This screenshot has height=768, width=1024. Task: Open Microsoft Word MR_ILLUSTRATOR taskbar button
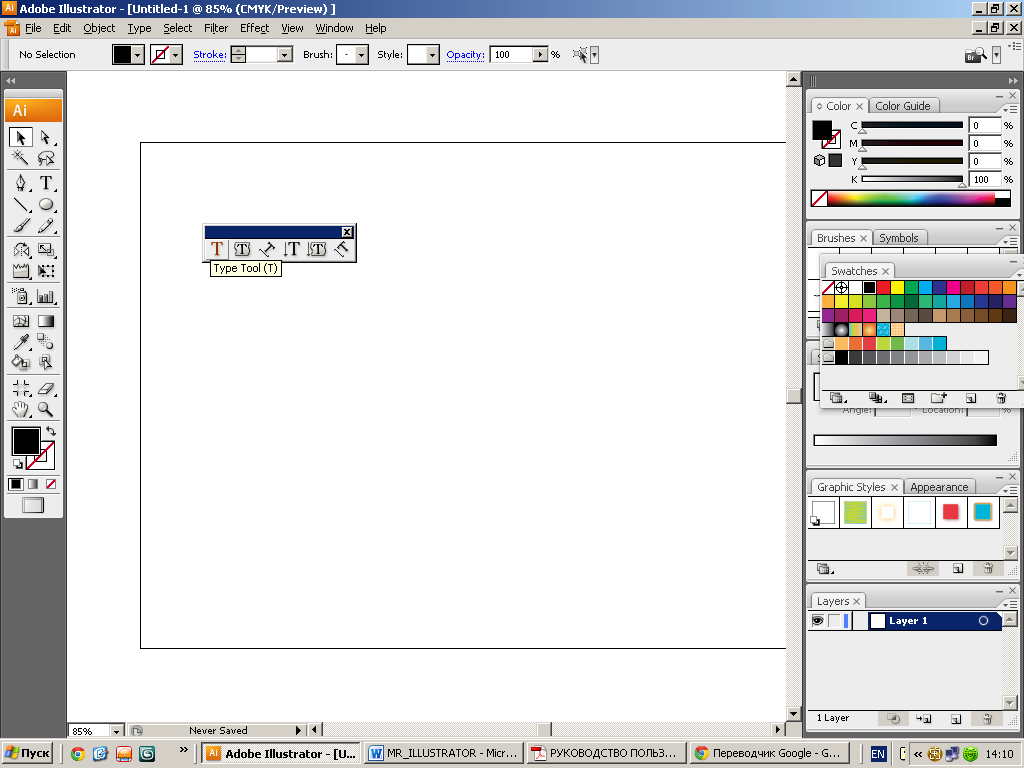pos(443,753)
